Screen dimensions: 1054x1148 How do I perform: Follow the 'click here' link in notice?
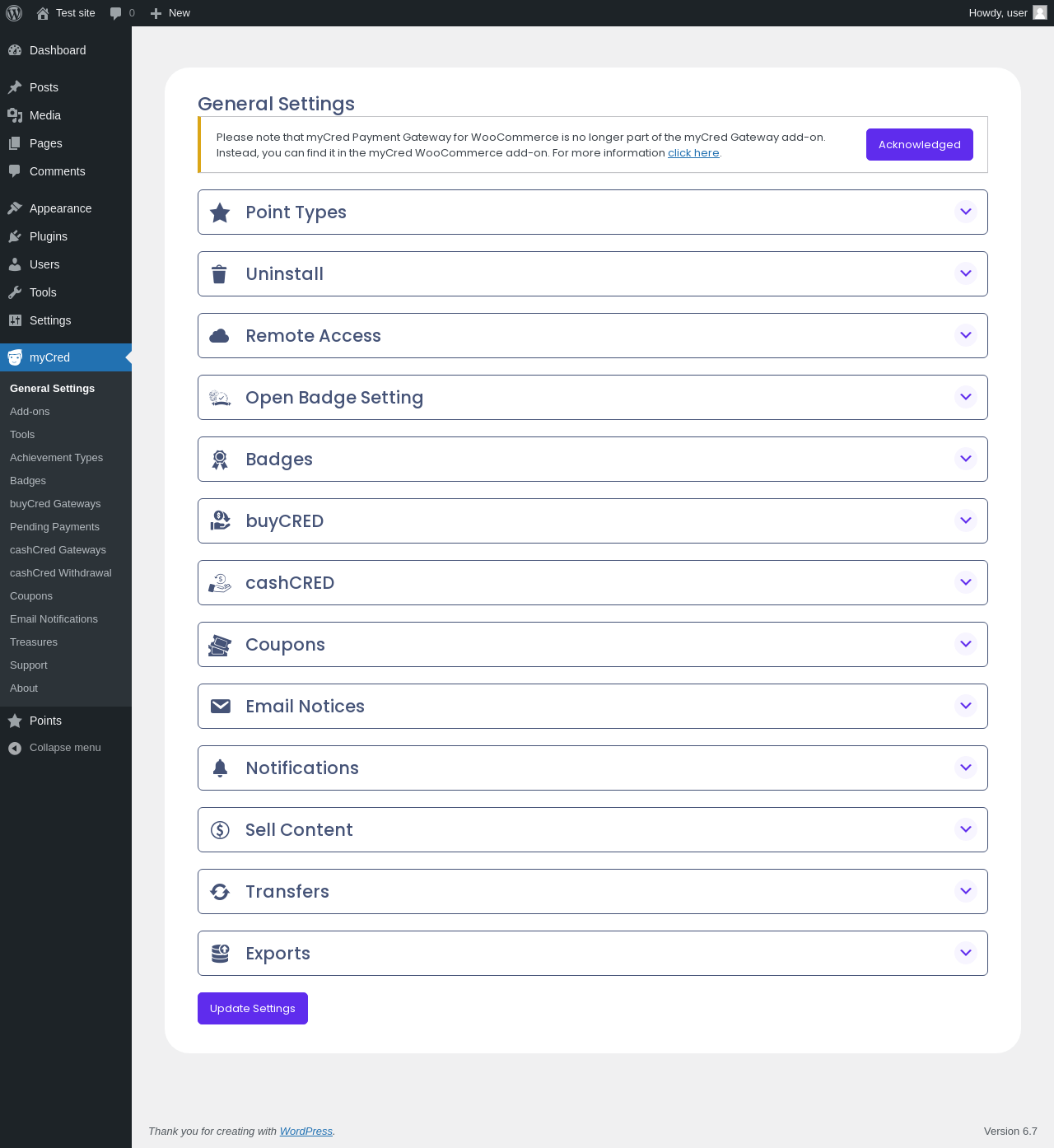[x=693, y=153]
